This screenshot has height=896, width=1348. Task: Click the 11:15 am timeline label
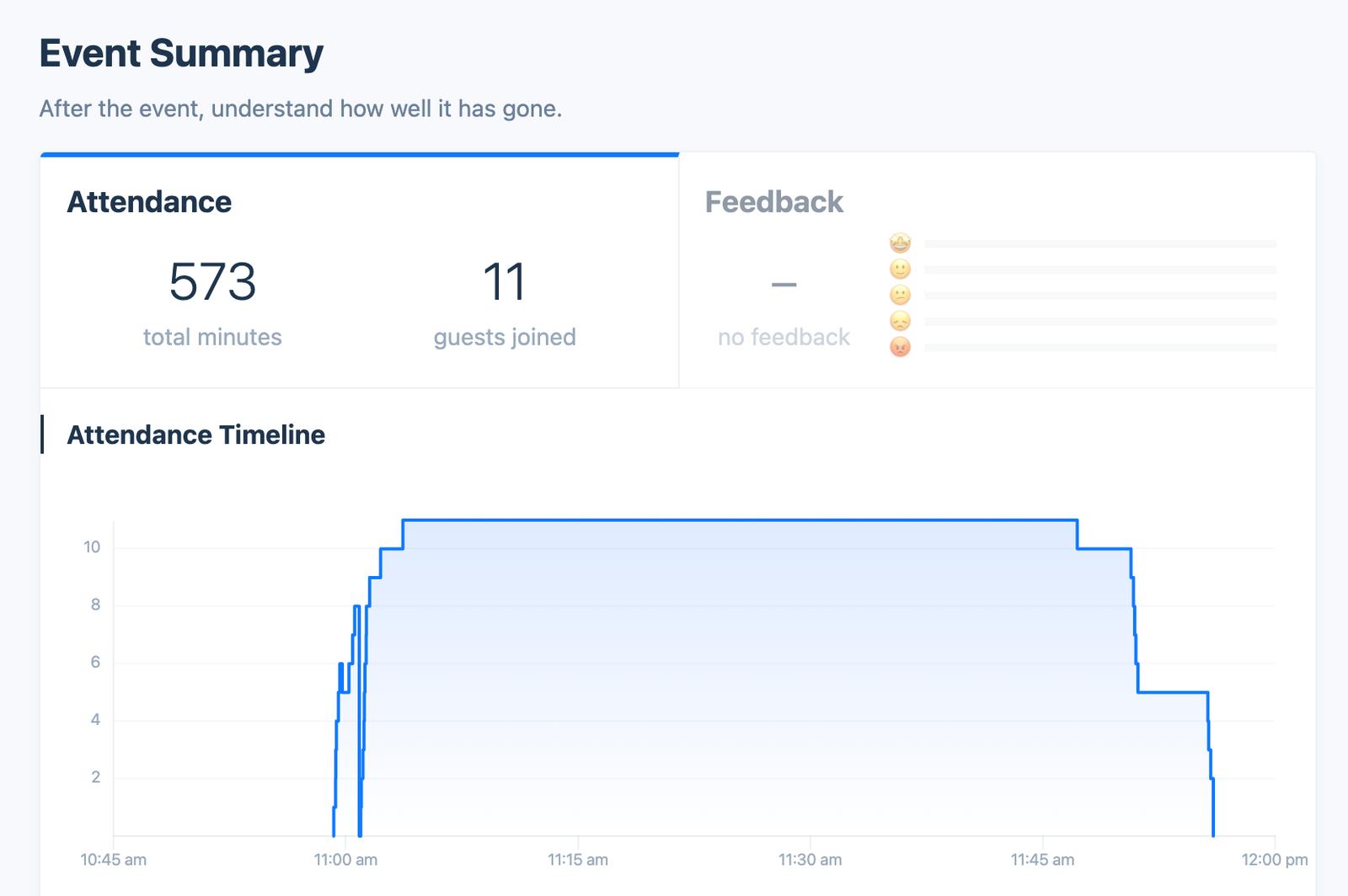tap(578, 860)
